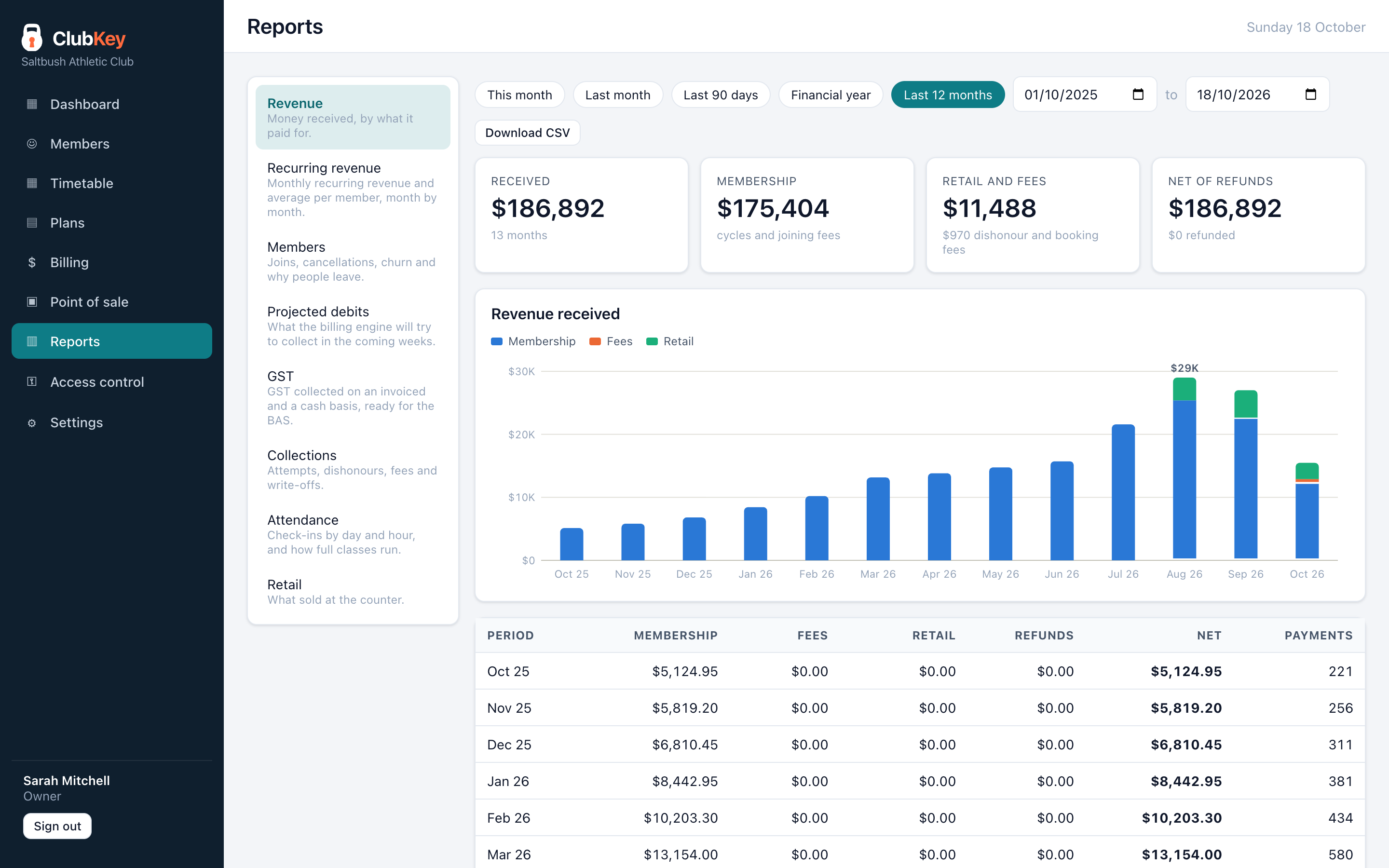The height and width of the screenshot is (868, 1389).
Task: Click the Members smiley icon
Action: 32,144
